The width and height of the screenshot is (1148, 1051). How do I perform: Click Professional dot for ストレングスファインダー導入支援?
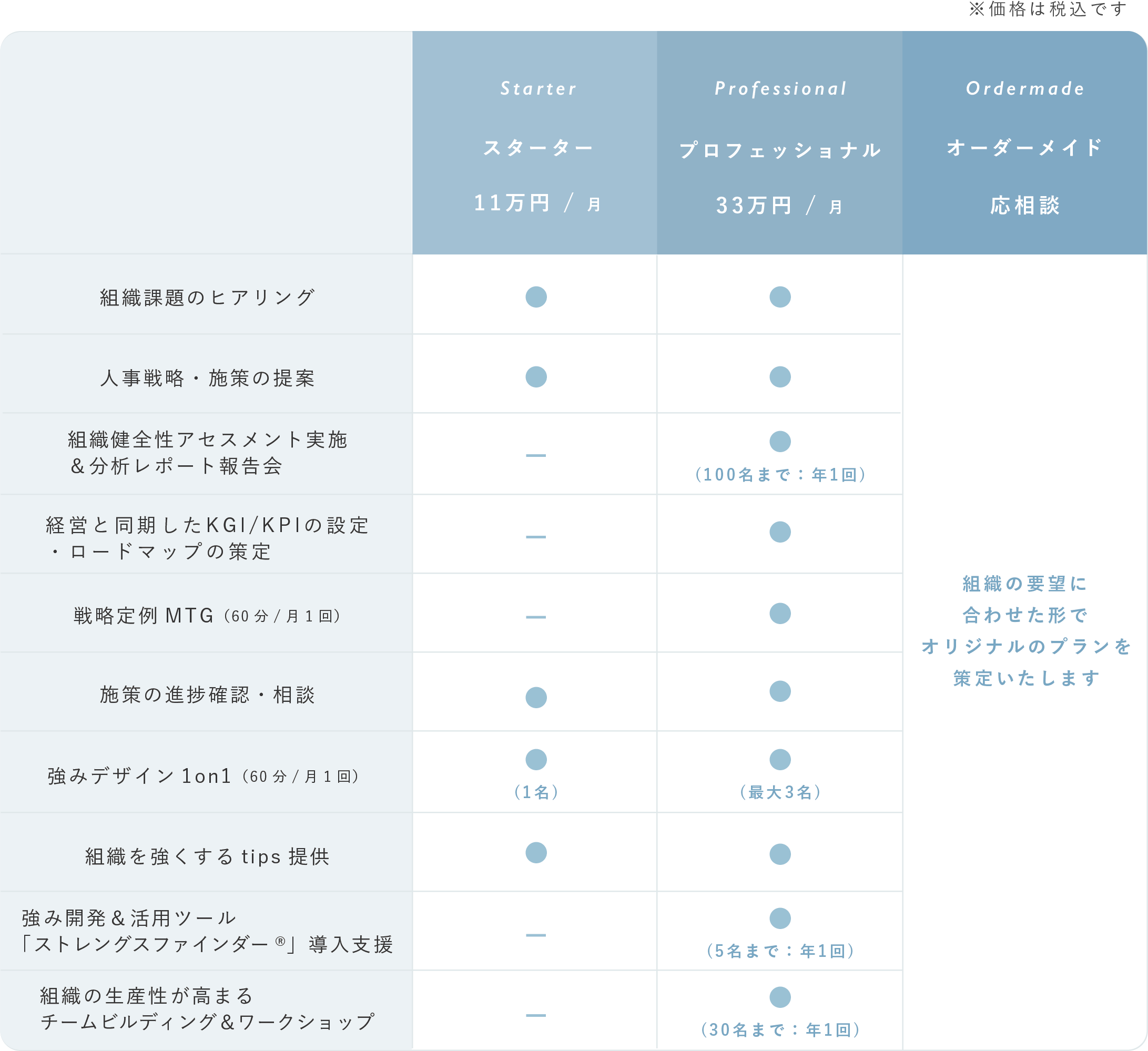click(780, 919)
